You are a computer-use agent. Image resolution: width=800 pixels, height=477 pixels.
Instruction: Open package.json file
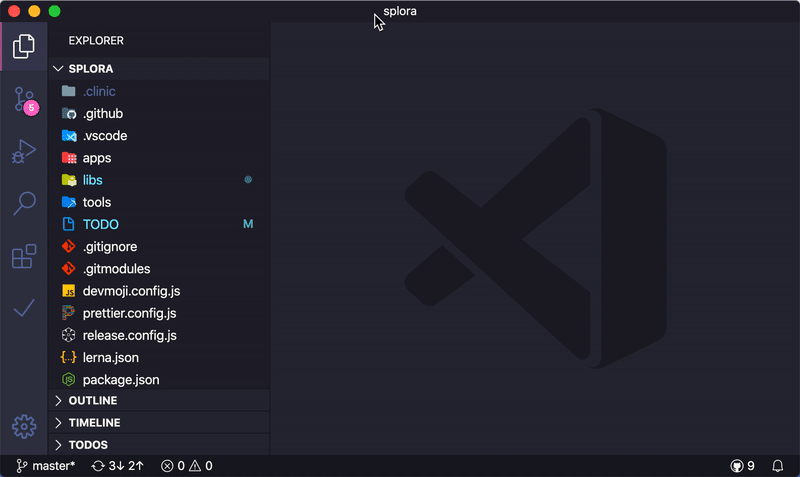click(x=159, y=380)
